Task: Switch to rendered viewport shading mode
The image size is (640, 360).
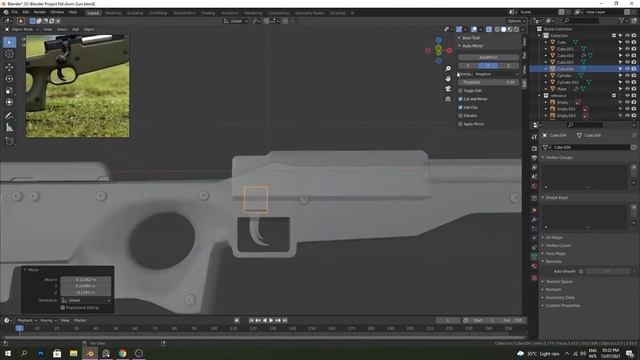Action: [516, 29]
